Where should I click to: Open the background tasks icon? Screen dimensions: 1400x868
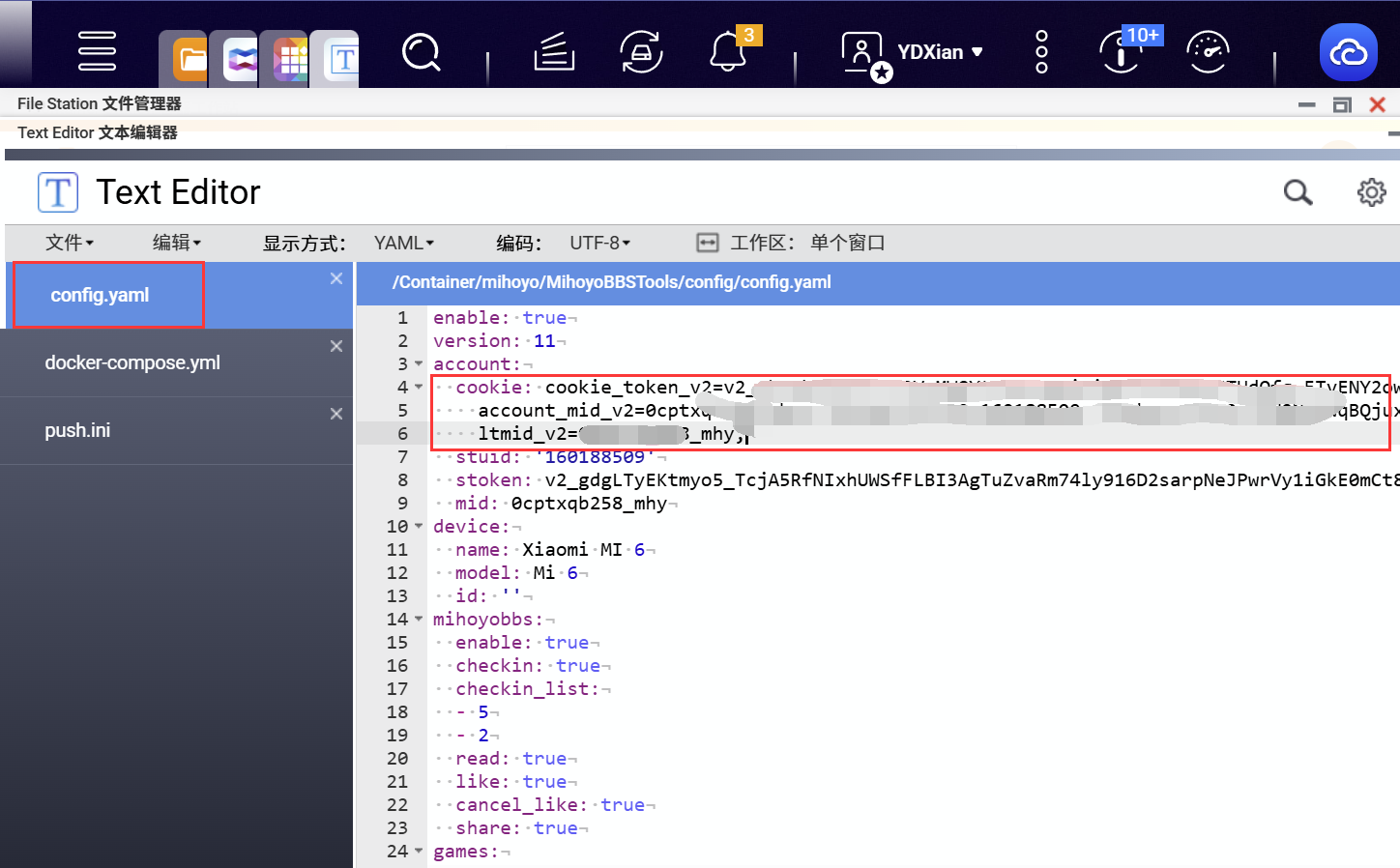point(554,52)
